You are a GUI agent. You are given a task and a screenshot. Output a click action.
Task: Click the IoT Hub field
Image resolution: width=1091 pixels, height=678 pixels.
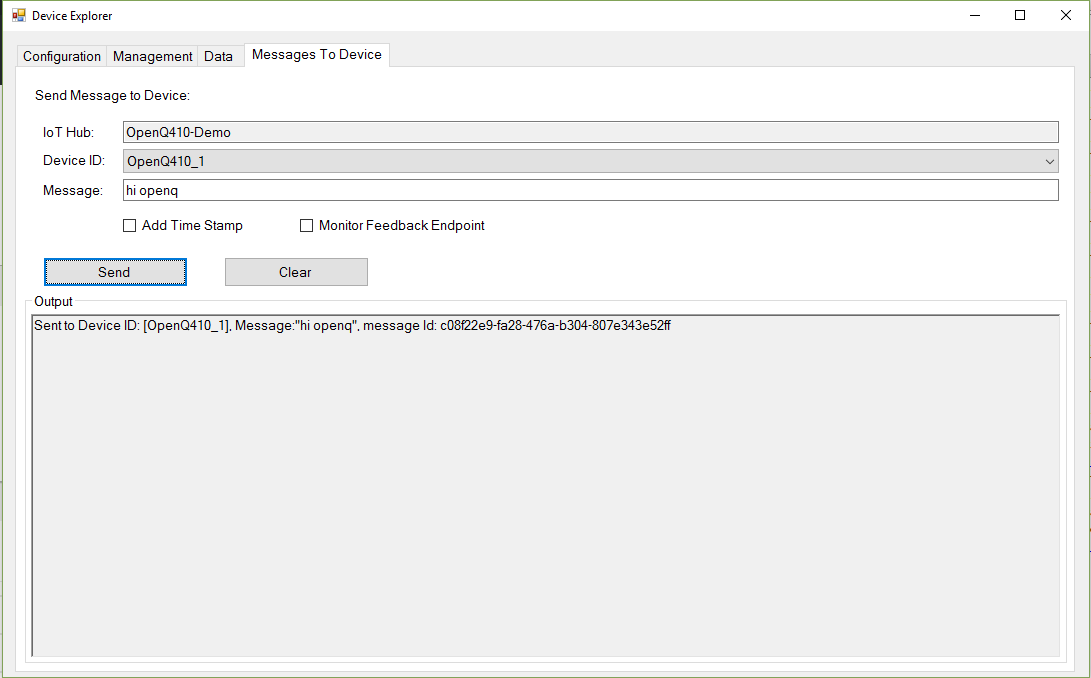pos(591,132)
